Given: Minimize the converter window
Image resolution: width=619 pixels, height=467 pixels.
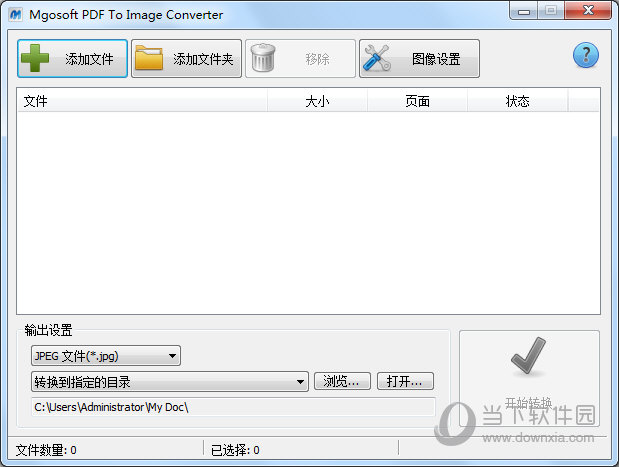Looking at the screenshot, I should click(x=523, y=11).
